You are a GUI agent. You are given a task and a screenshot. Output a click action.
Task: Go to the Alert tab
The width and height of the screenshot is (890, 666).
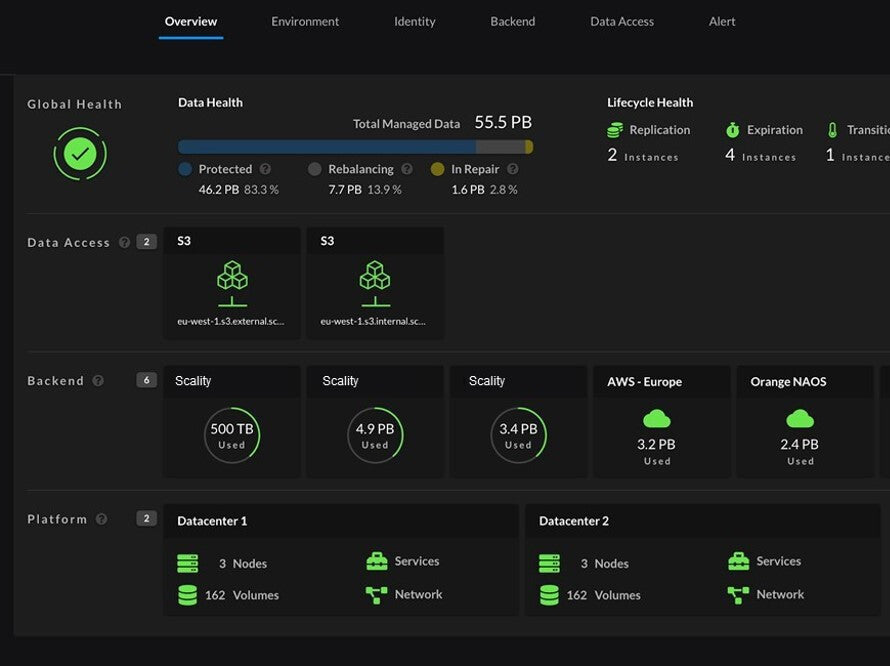pos(722,21)
